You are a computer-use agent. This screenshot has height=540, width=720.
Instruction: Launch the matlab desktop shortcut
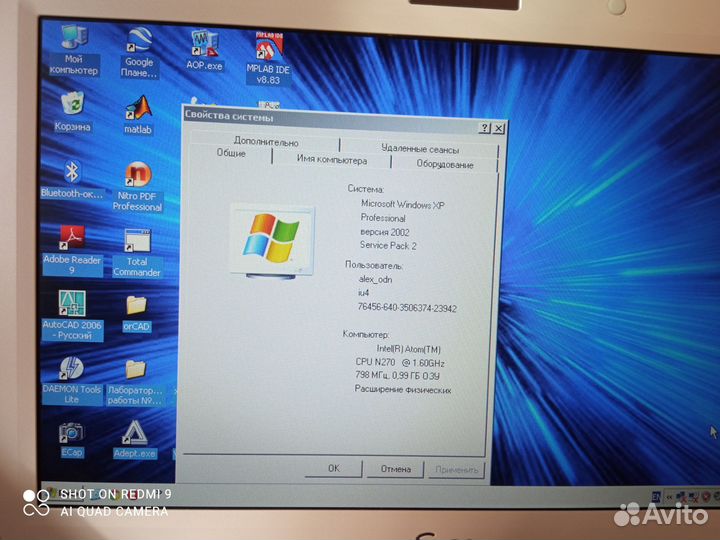pos(138,115)
